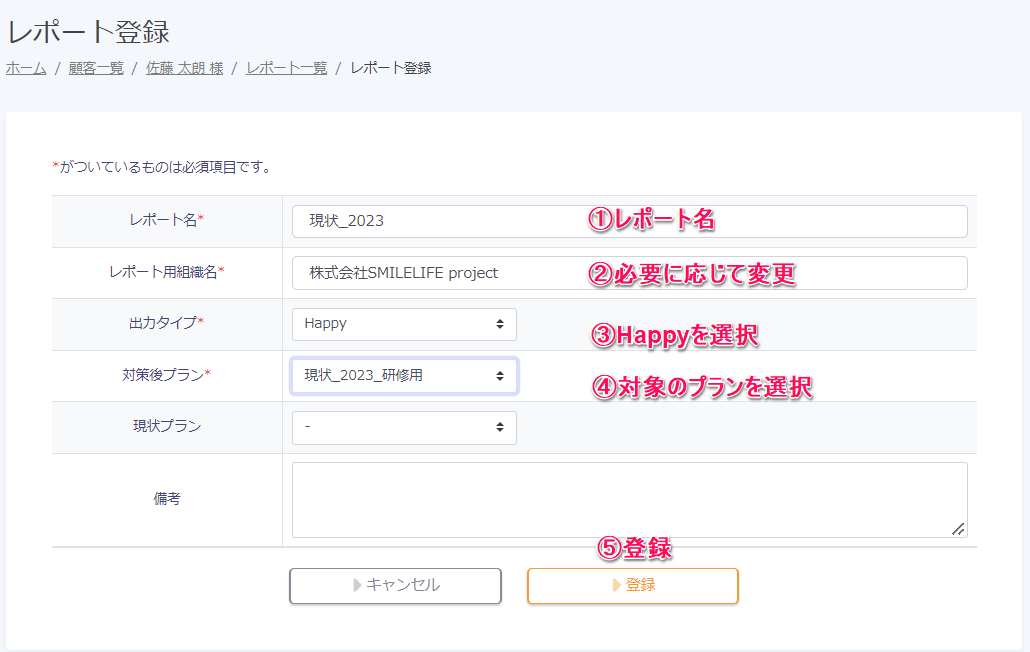Click the ホーム breadcrumb link
Image resolution: width=1030 pixels, height=652 pixels.
click(26, 68)
